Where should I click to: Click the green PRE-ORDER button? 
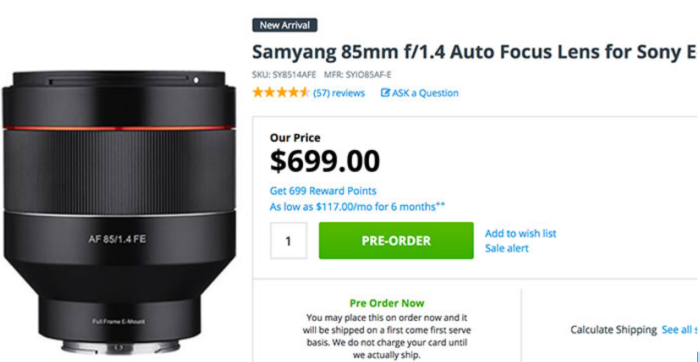point(396,241)
